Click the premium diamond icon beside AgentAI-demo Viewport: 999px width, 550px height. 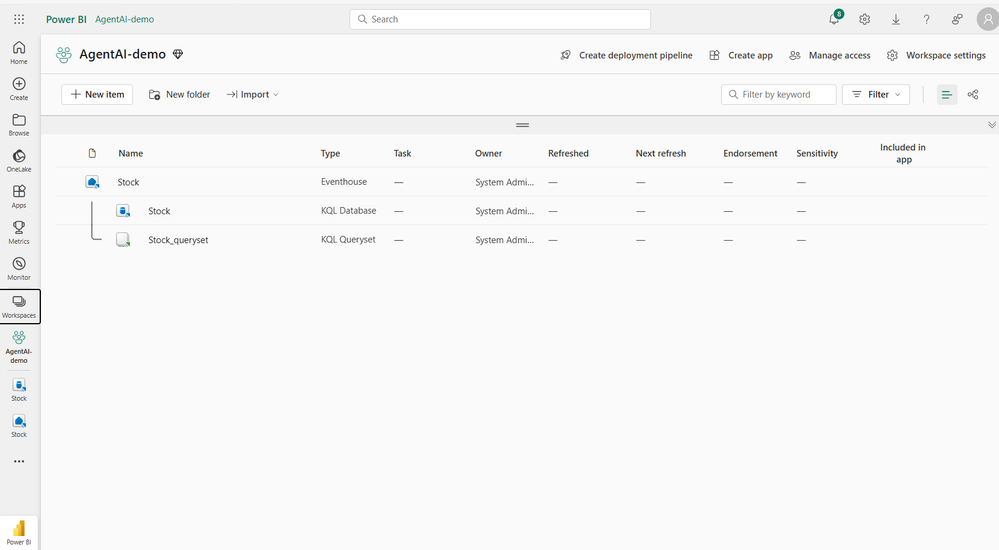[178, 54]
